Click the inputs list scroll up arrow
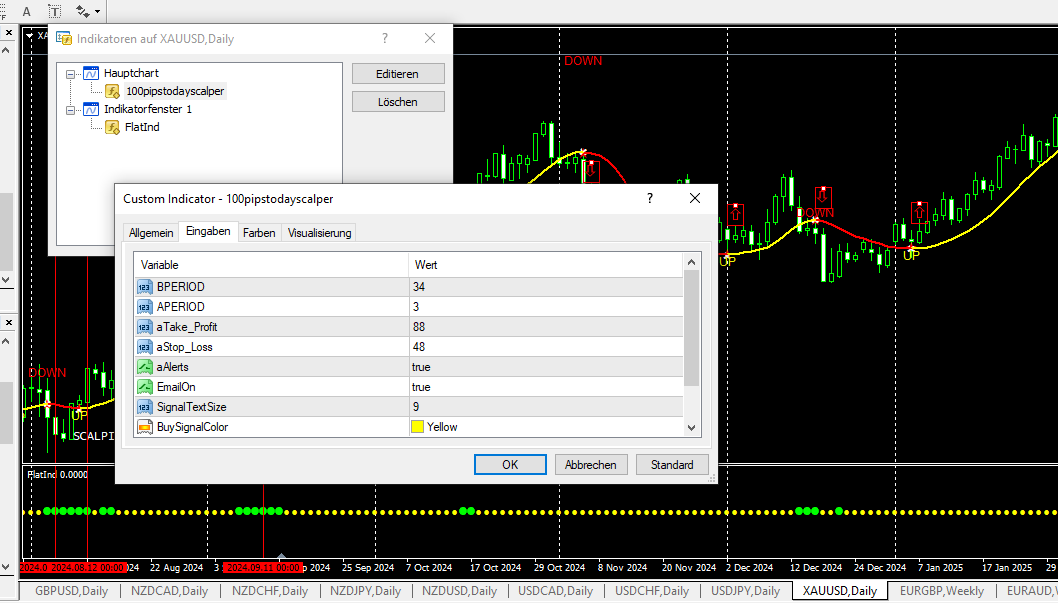Image resolution: width=1058 pixels, height=603 pixels. click(692, 262)
